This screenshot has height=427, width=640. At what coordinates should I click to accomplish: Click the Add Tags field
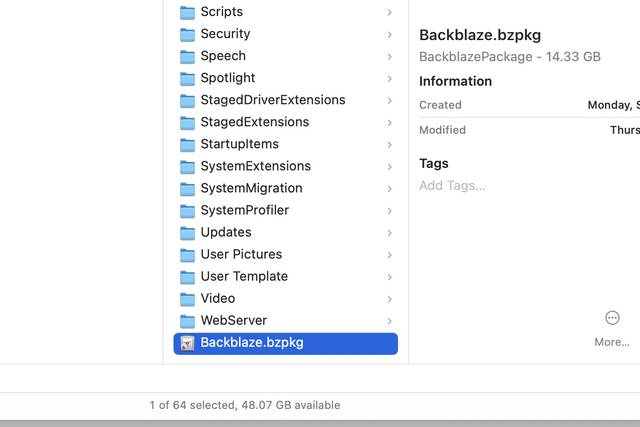(452, 185)
